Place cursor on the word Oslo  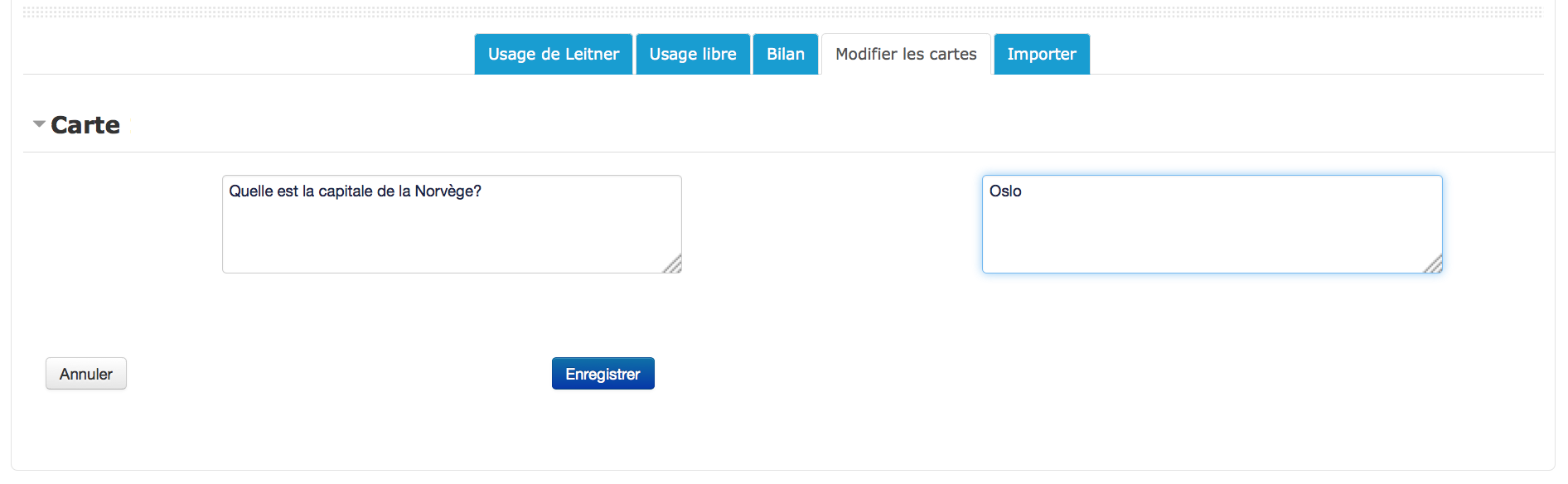point(1005,191)
